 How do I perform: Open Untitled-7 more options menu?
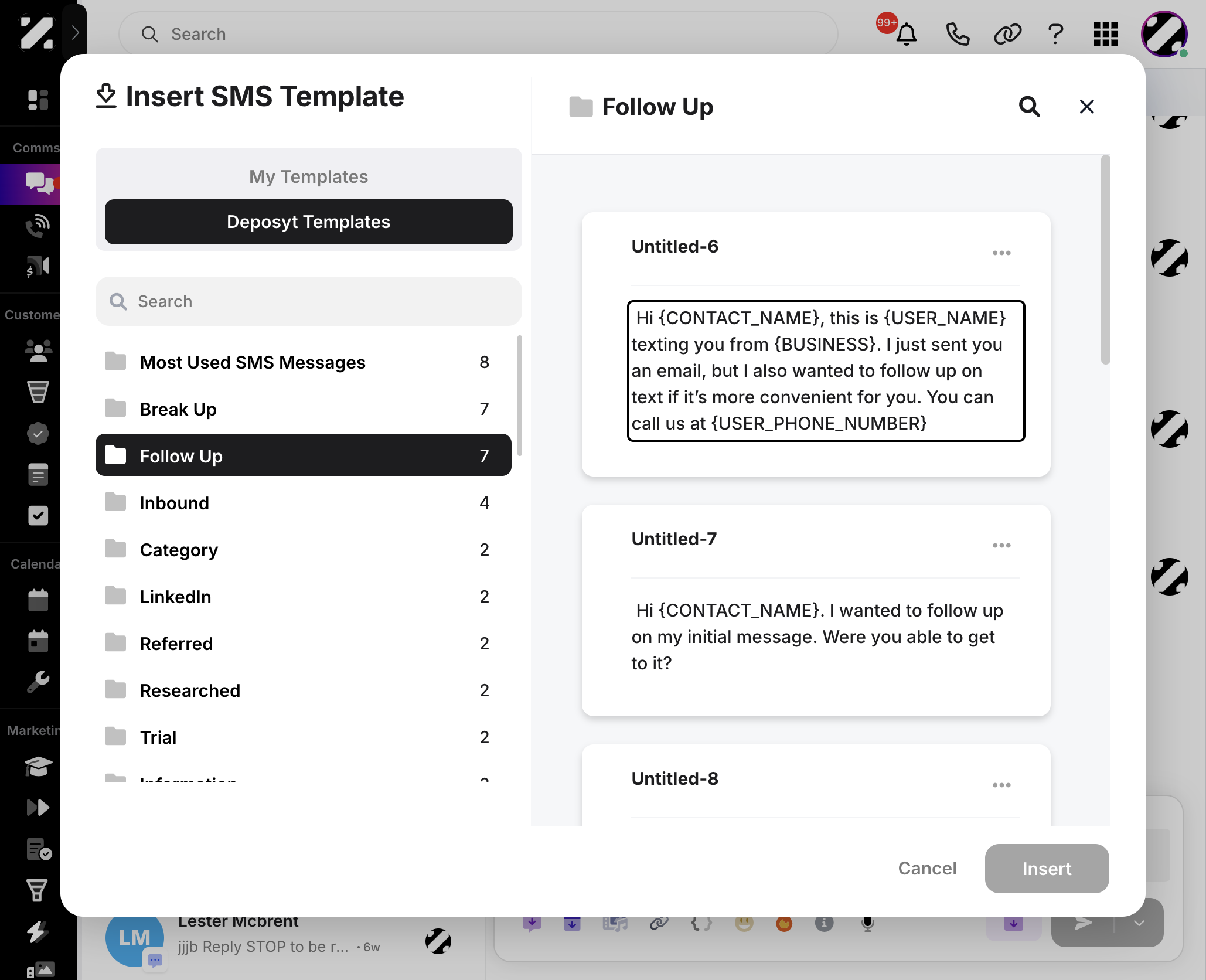(1001, 546)
